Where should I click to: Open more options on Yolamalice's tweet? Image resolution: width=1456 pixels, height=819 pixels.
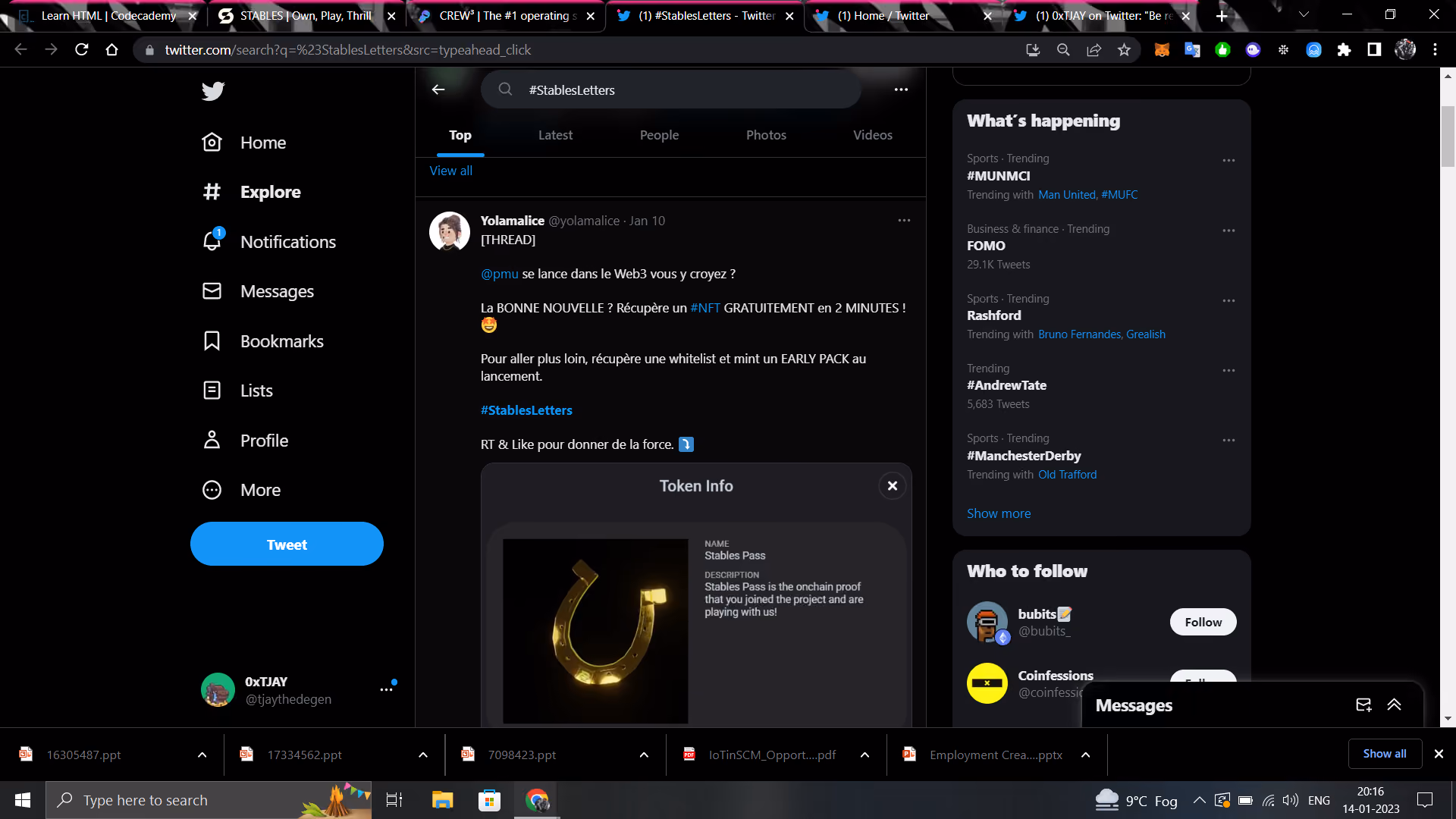pos(904,221)
